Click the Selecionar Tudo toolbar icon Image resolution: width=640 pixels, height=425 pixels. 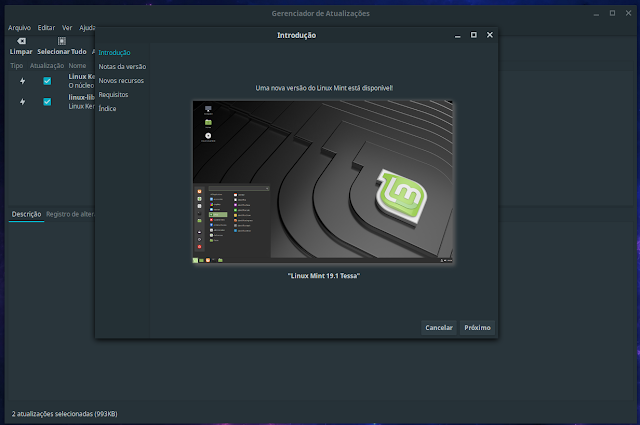[62, 41]
